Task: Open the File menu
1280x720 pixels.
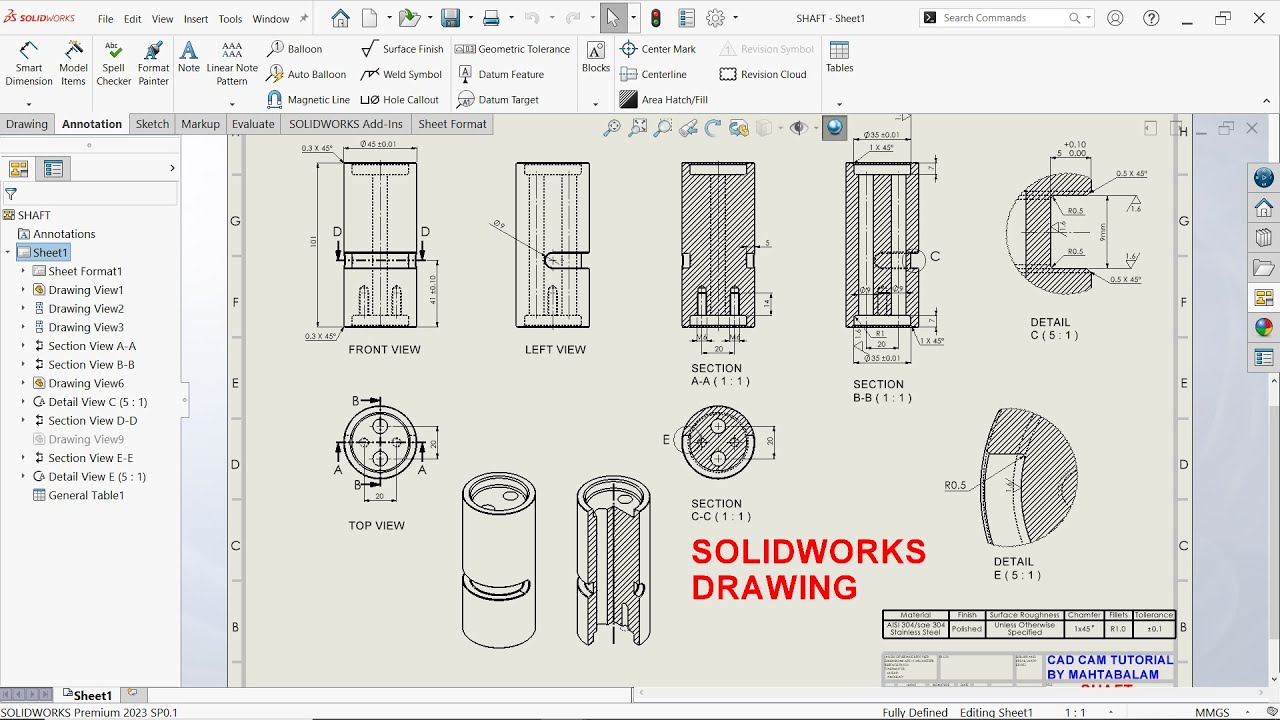Action: coord(106,19)
